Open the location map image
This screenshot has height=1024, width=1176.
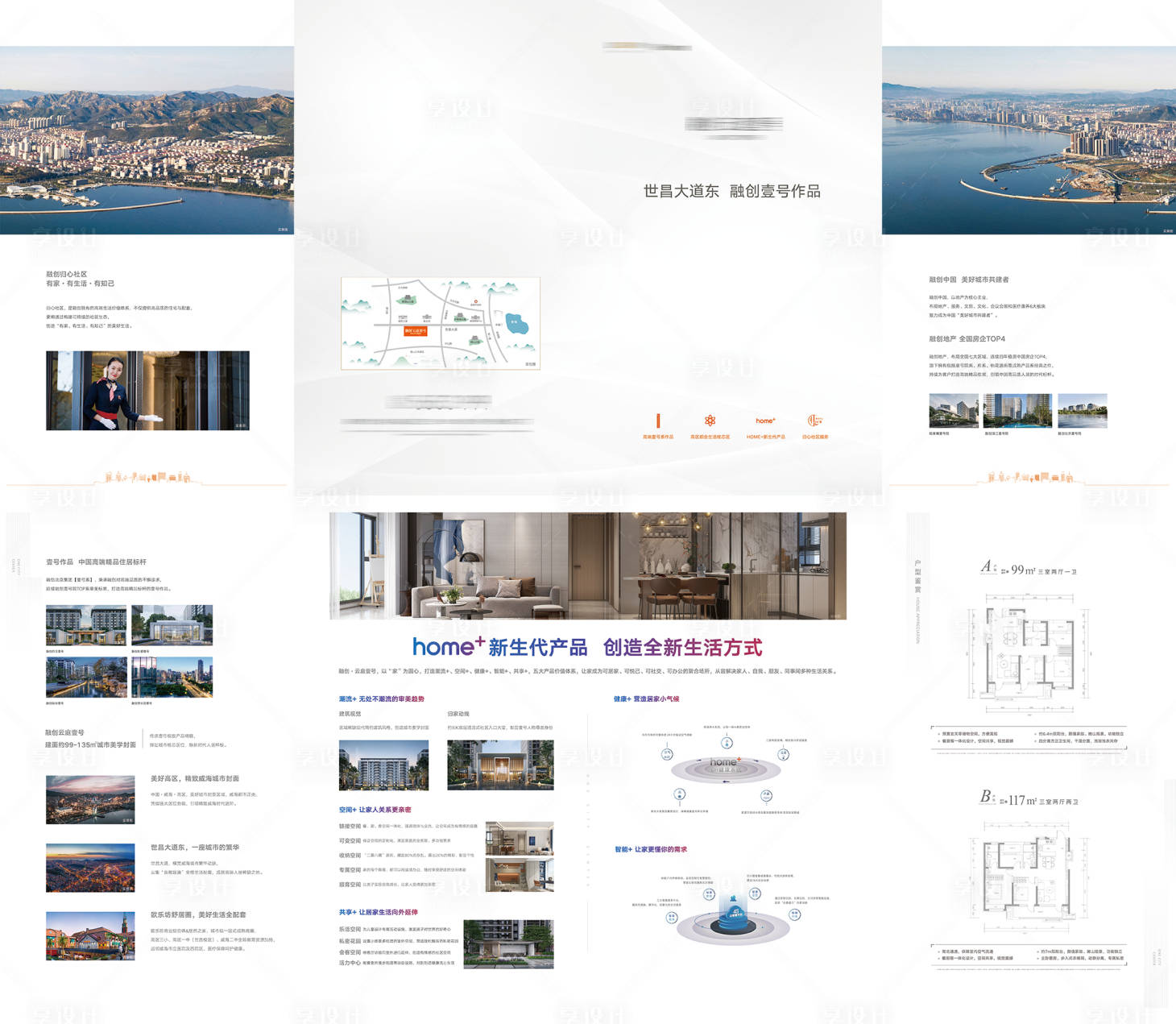[441, 323]
